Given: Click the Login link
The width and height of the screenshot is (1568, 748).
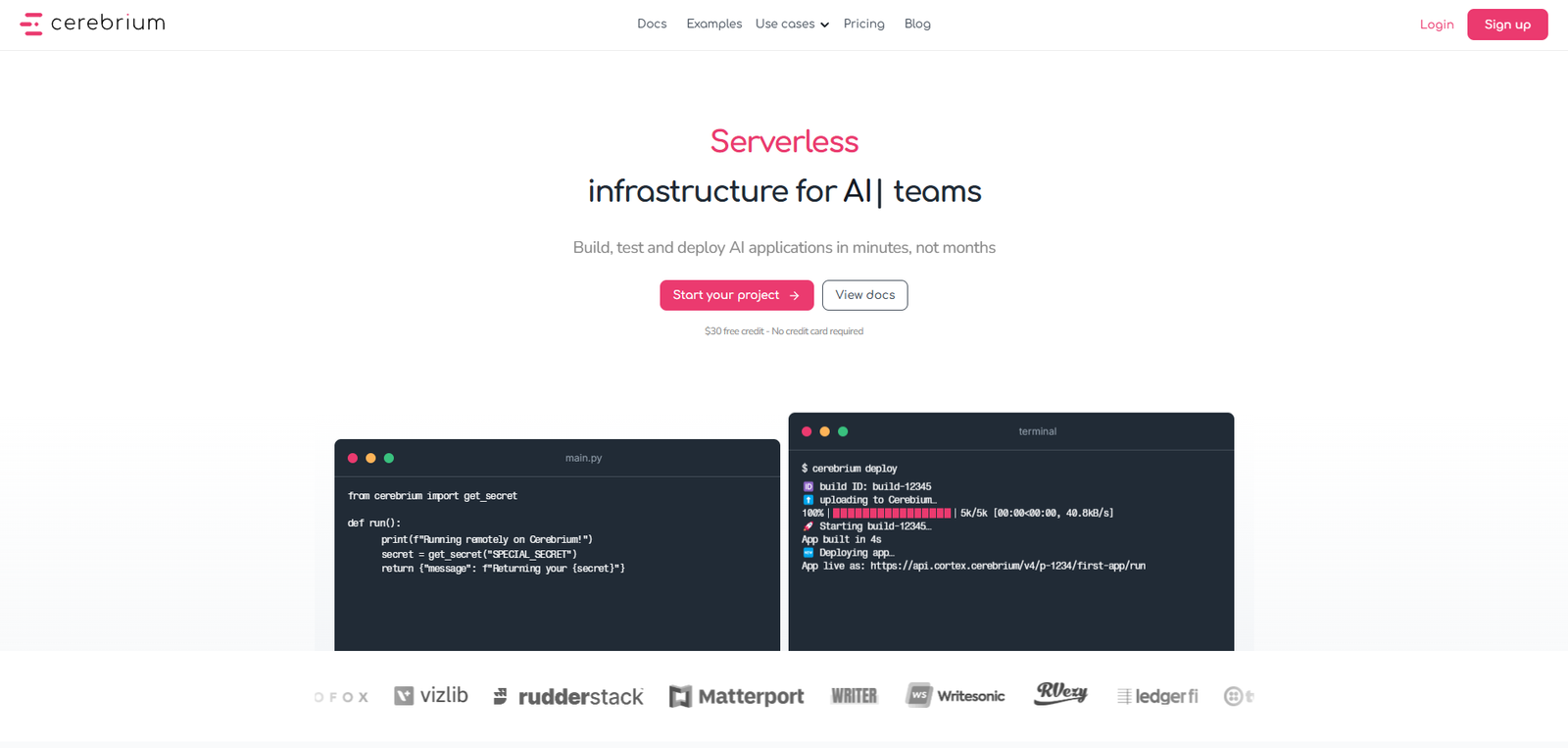Looking at the screenshot, I should [1437, 25].
